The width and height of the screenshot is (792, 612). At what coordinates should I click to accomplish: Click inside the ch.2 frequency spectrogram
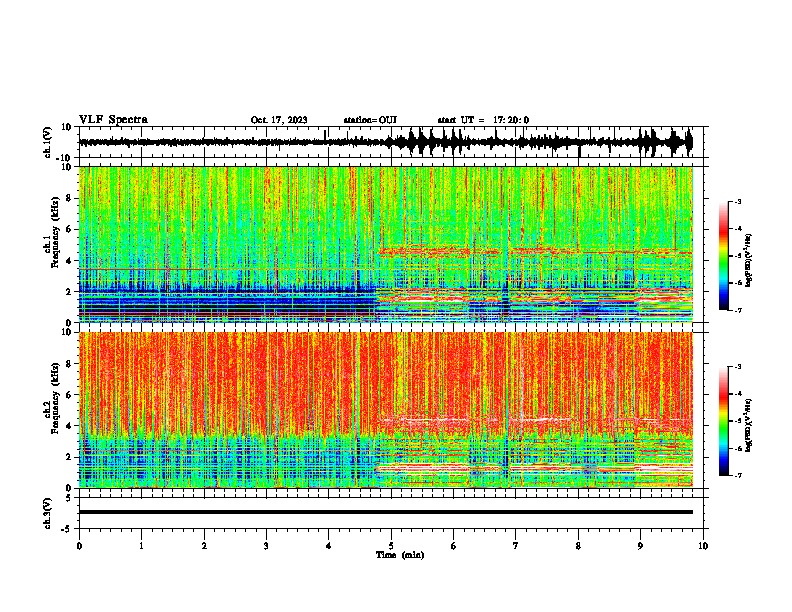[x=386, y=410]
